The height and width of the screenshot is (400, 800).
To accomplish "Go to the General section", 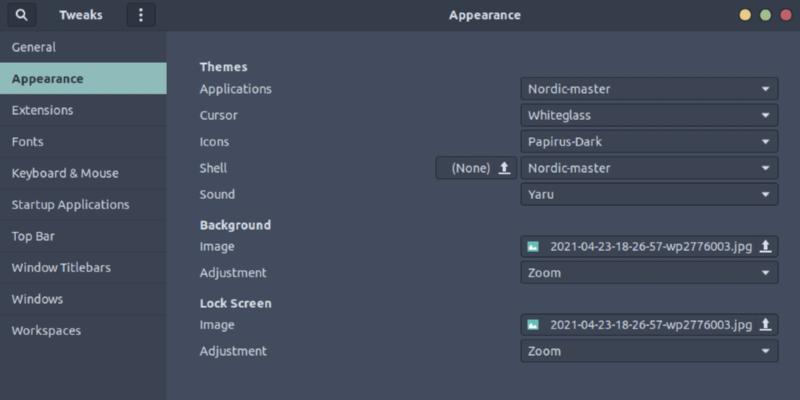I will click(x=34, y=47).
